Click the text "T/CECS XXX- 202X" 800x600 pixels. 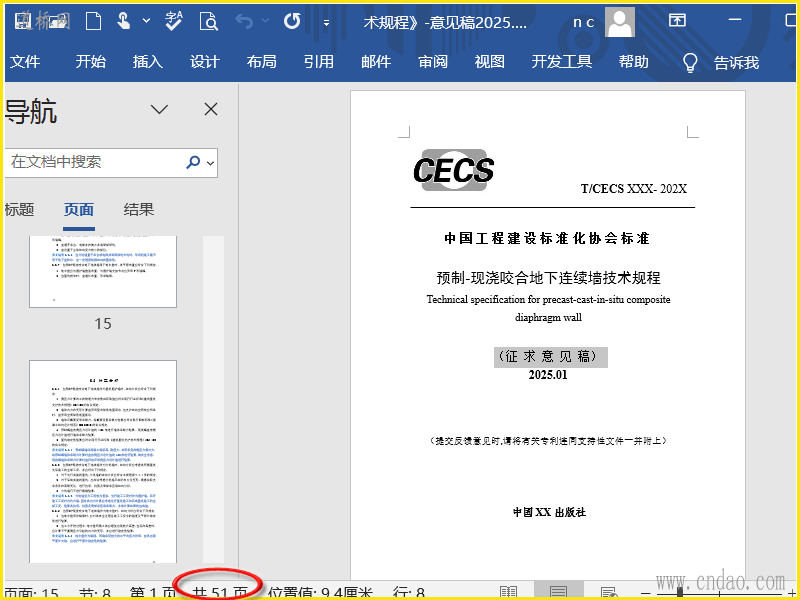point(634,189)
